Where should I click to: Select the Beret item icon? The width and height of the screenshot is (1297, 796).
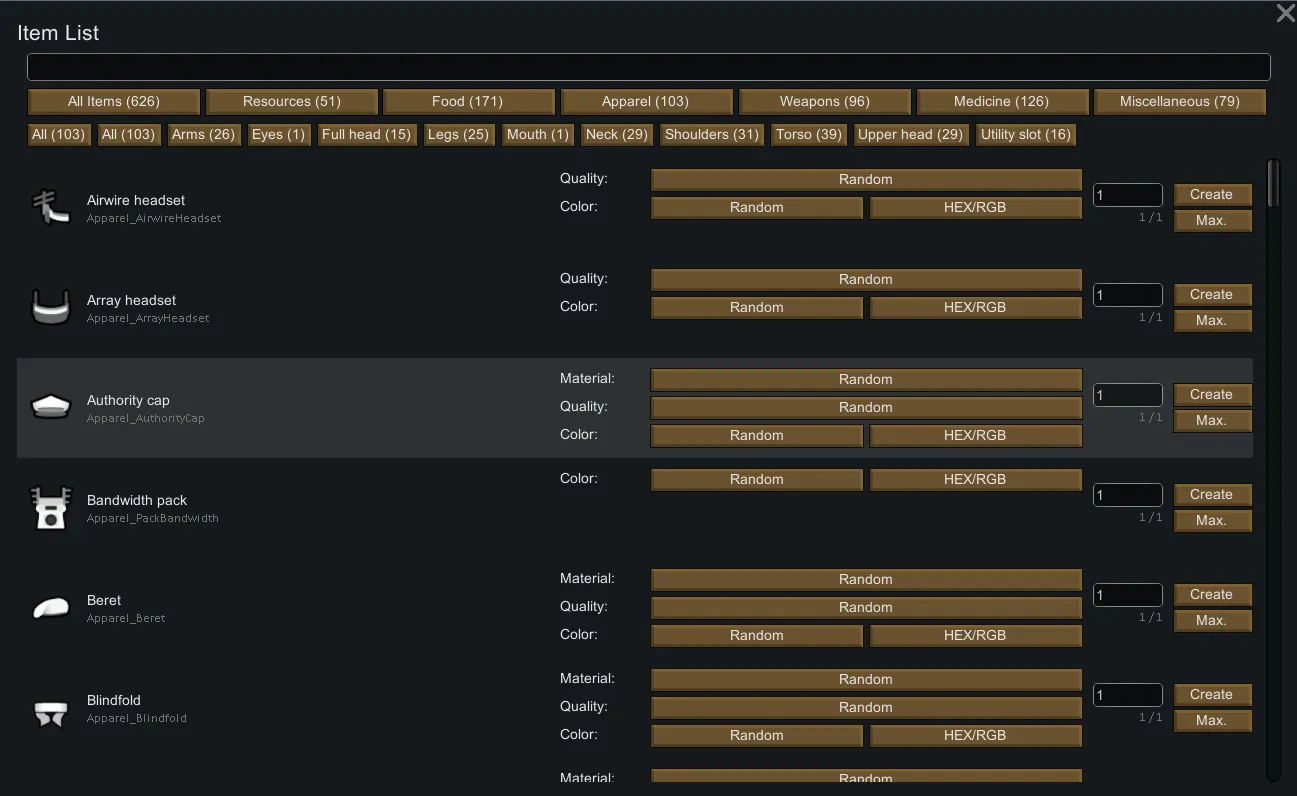point(50,608)
